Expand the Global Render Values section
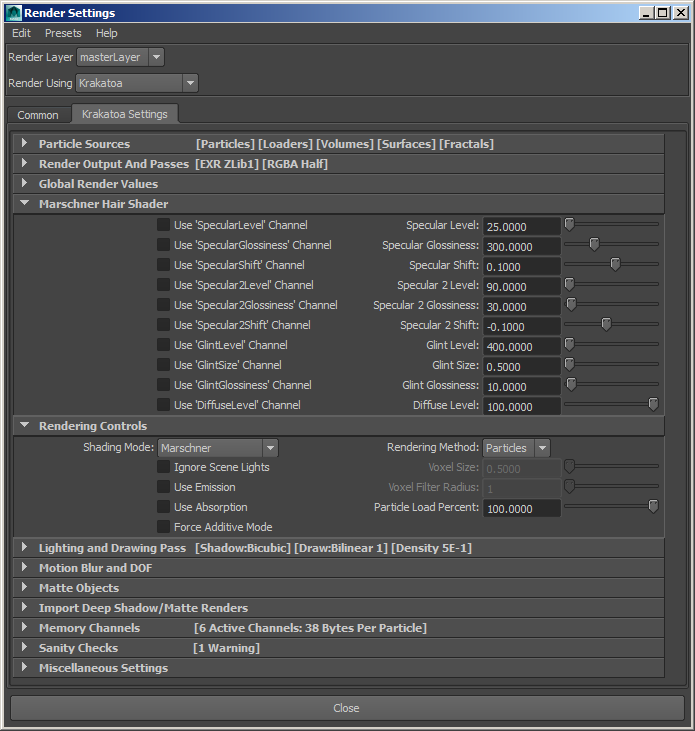Viewport: 695px width, 731px height. click(25, 184)
